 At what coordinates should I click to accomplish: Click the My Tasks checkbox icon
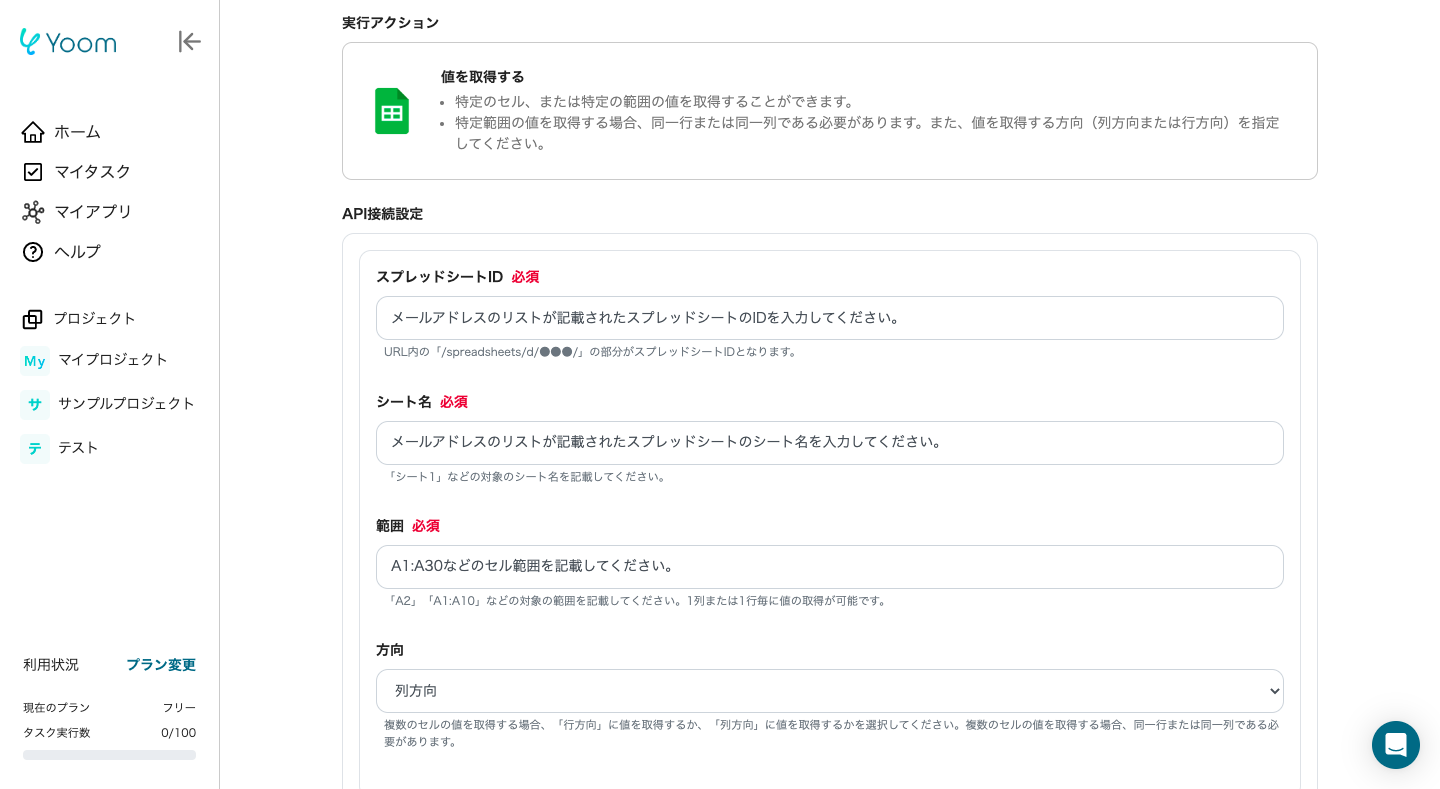click(x=33, y=172)
